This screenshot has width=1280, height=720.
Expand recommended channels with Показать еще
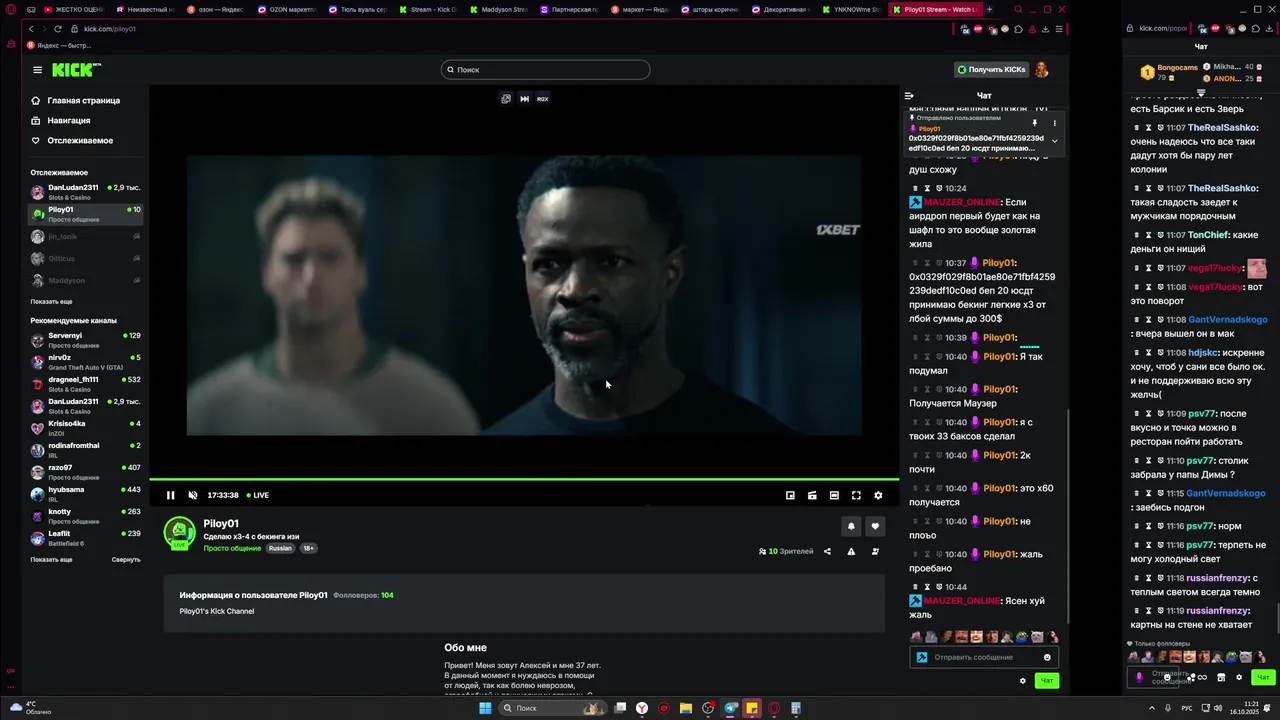click(x=51, y=560)
